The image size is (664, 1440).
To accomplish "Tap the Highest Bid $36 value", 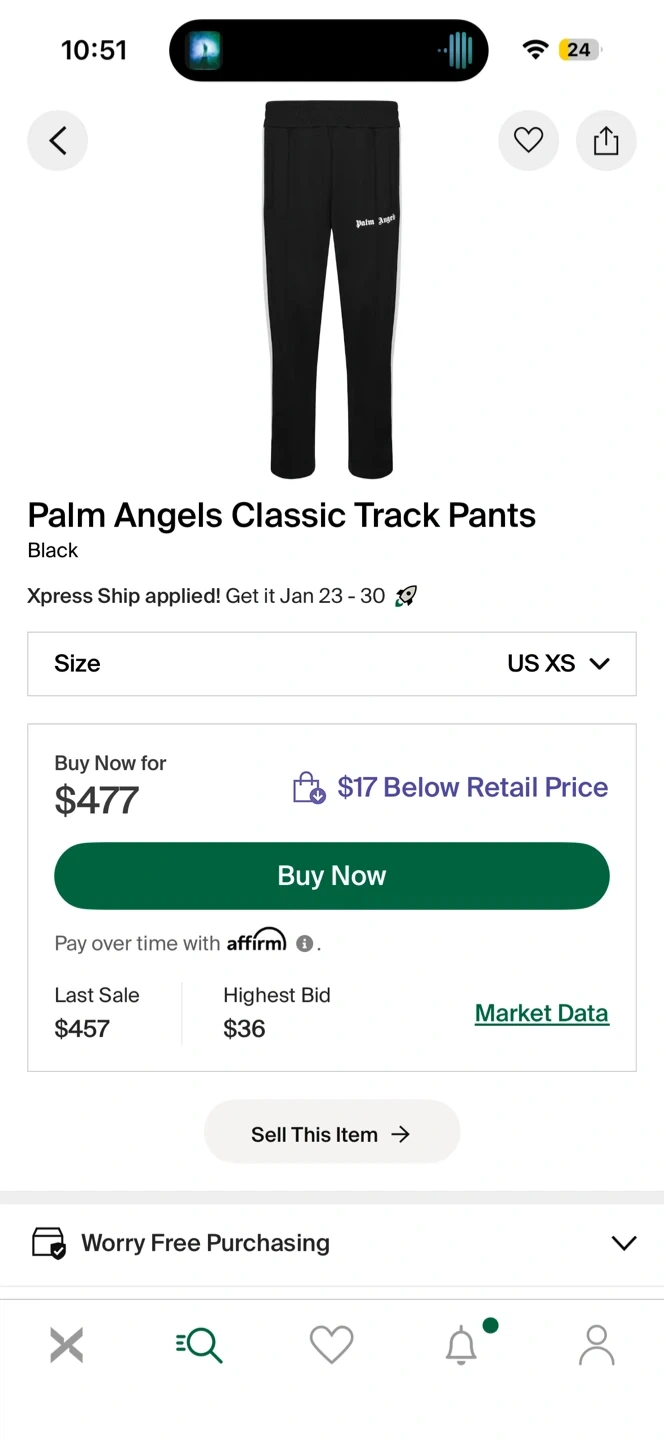I will [x=244, y=1029].
